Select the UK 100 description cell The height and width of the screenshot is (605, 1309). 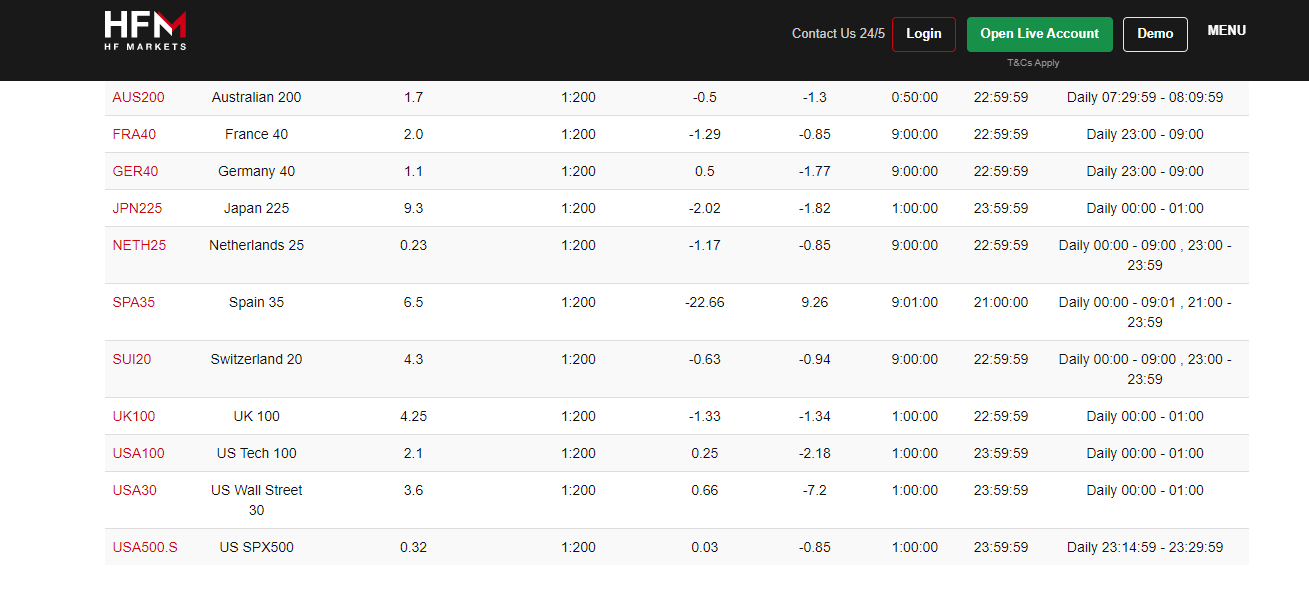[x=257, y=416]
